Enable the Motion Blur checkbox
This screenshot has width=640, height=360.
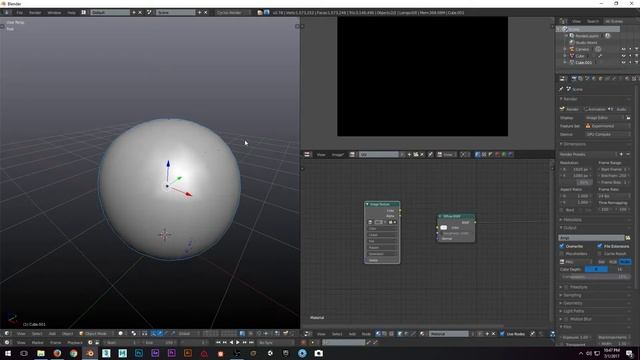567,319
